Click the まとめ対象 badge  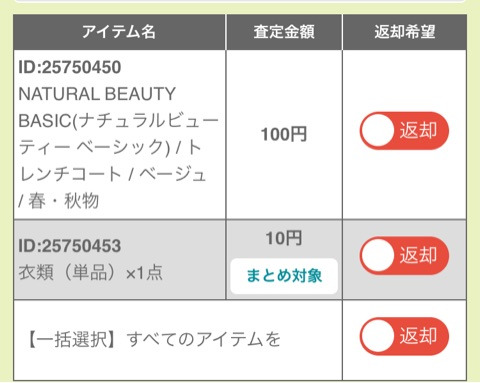284,276
